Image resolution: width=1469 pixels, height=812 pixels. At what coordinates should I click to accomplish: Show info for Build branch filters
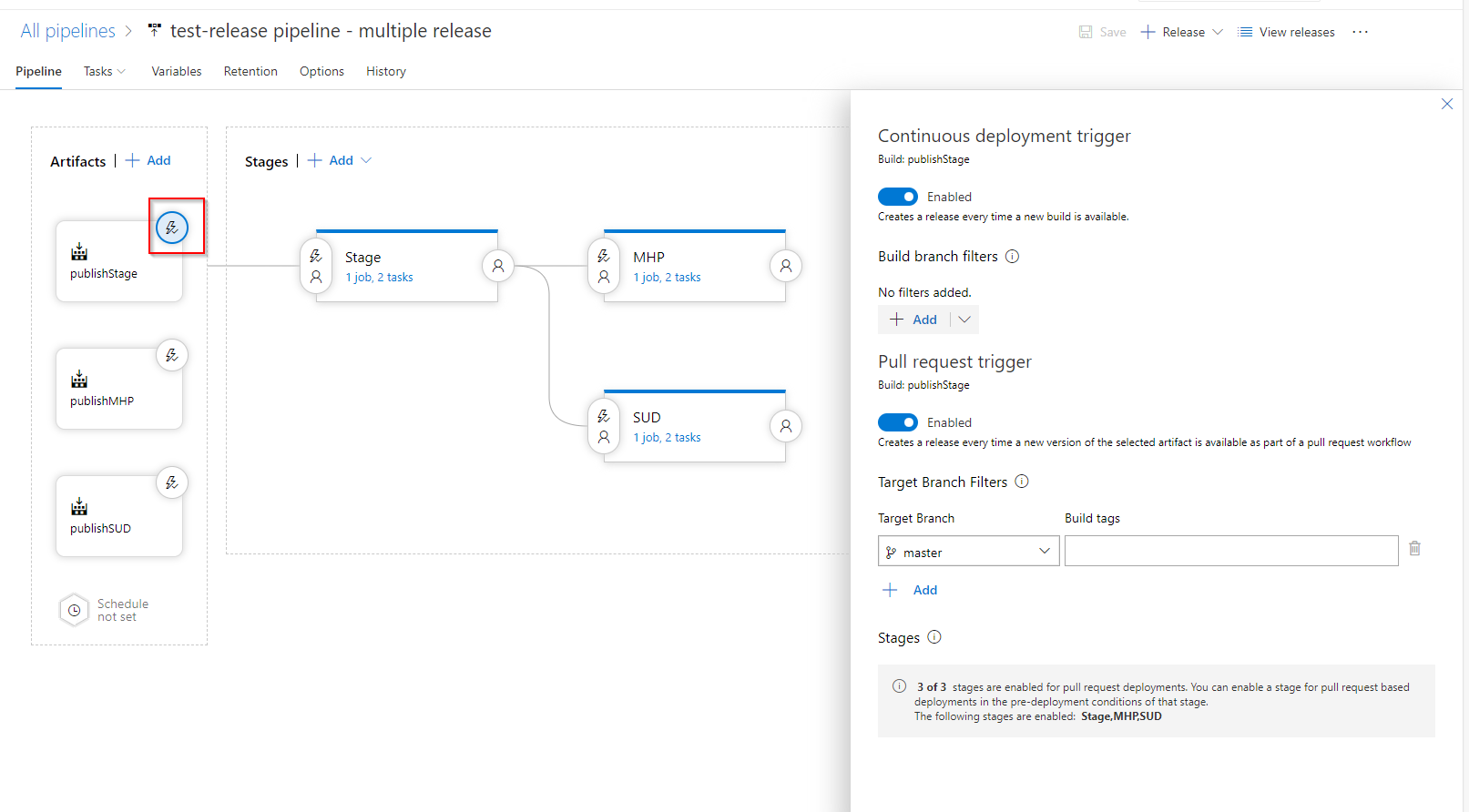[x=1012, y=257]
